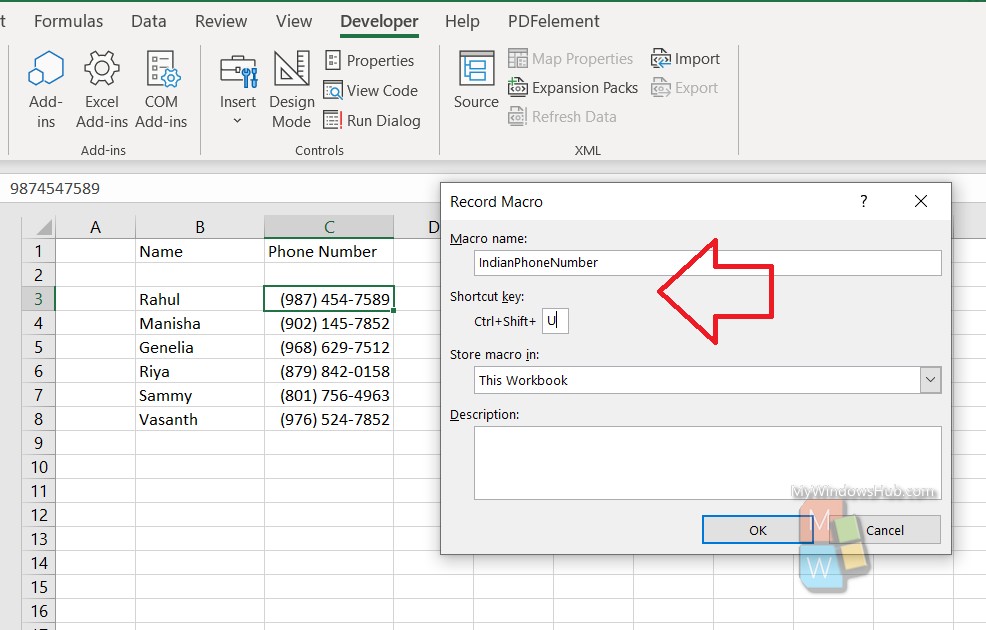Image resolution: width=986 pixels, height=630 pixels.
Task: Click the XML Source icon
Action: click(475, 88)
